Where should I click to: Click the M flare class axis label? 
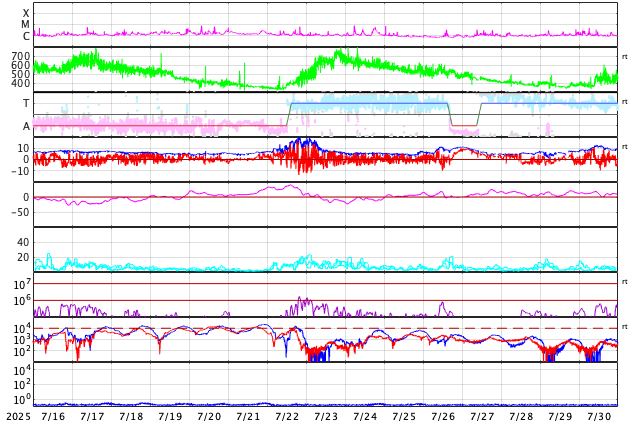pyautogui.click(x=26, y=25)
